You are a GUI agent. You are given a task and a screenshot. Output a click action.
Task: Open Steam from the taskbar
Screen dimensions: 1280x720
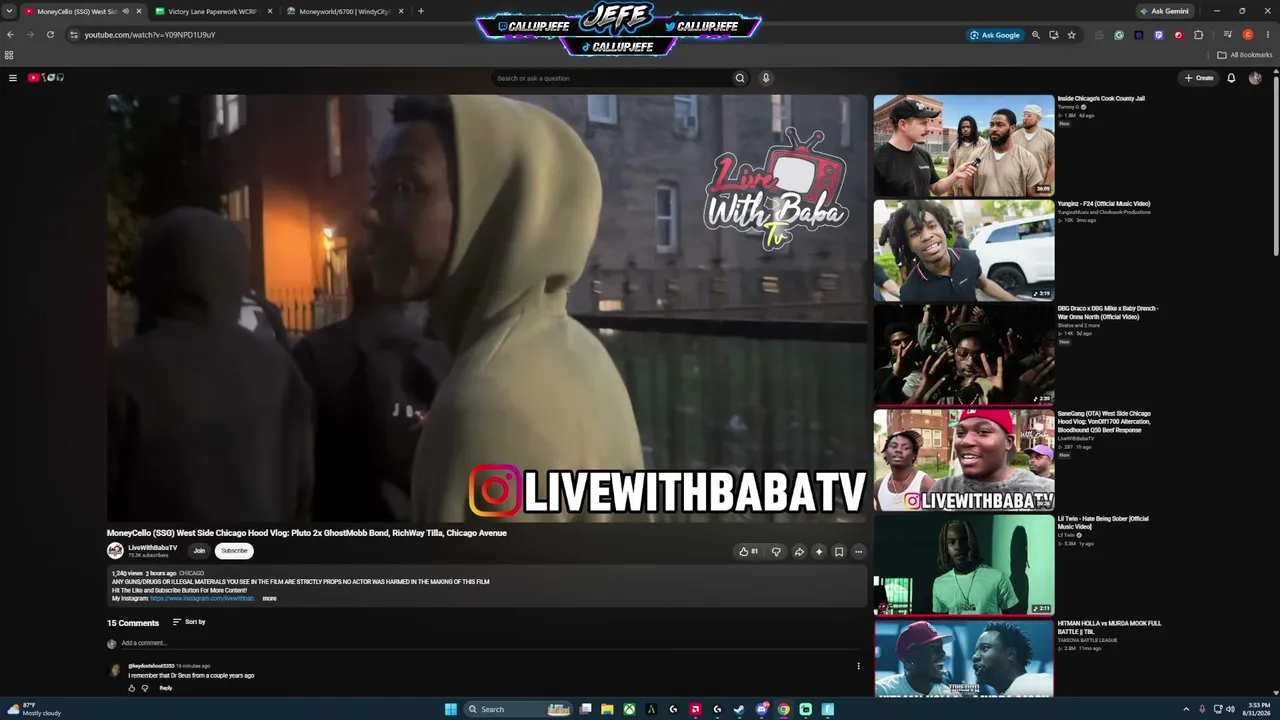[739, 709]
